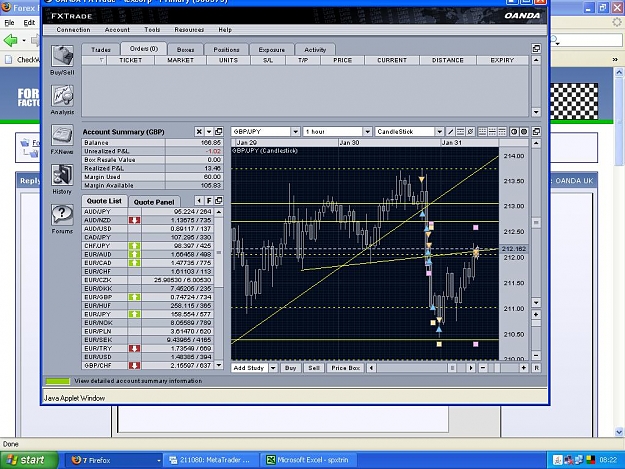Screen dimensions: 625x469
Task: Switch to the Orders (0) tab
Action: (x=144, y=49)
